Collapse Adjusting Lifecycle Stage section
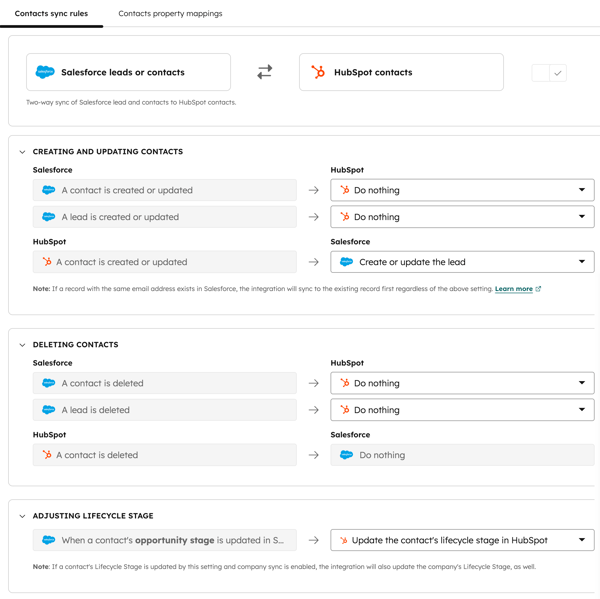600x599 pixels. pos(23,516)
